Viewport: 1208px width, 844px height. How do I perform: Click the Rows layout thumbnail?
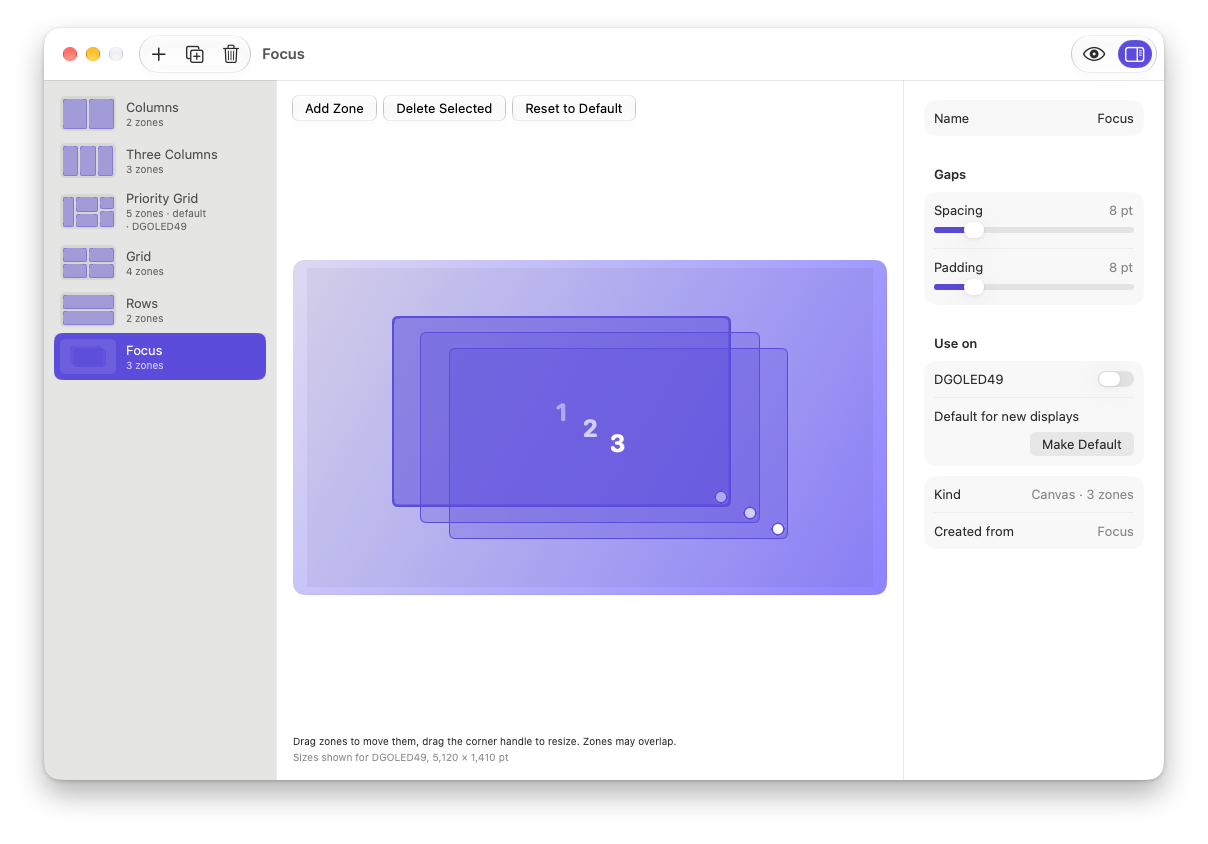coord(88,310)
